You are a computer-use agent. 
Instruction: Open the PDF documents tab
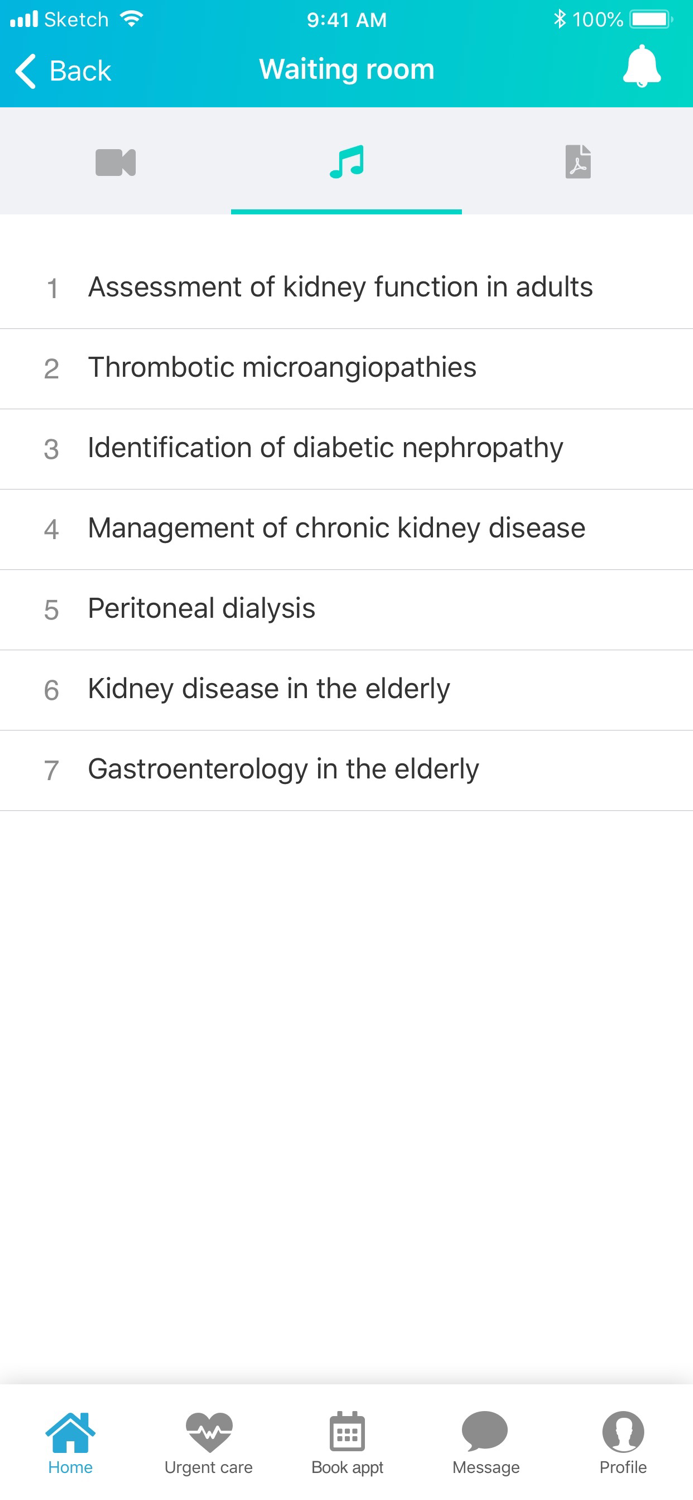point(577,162)
